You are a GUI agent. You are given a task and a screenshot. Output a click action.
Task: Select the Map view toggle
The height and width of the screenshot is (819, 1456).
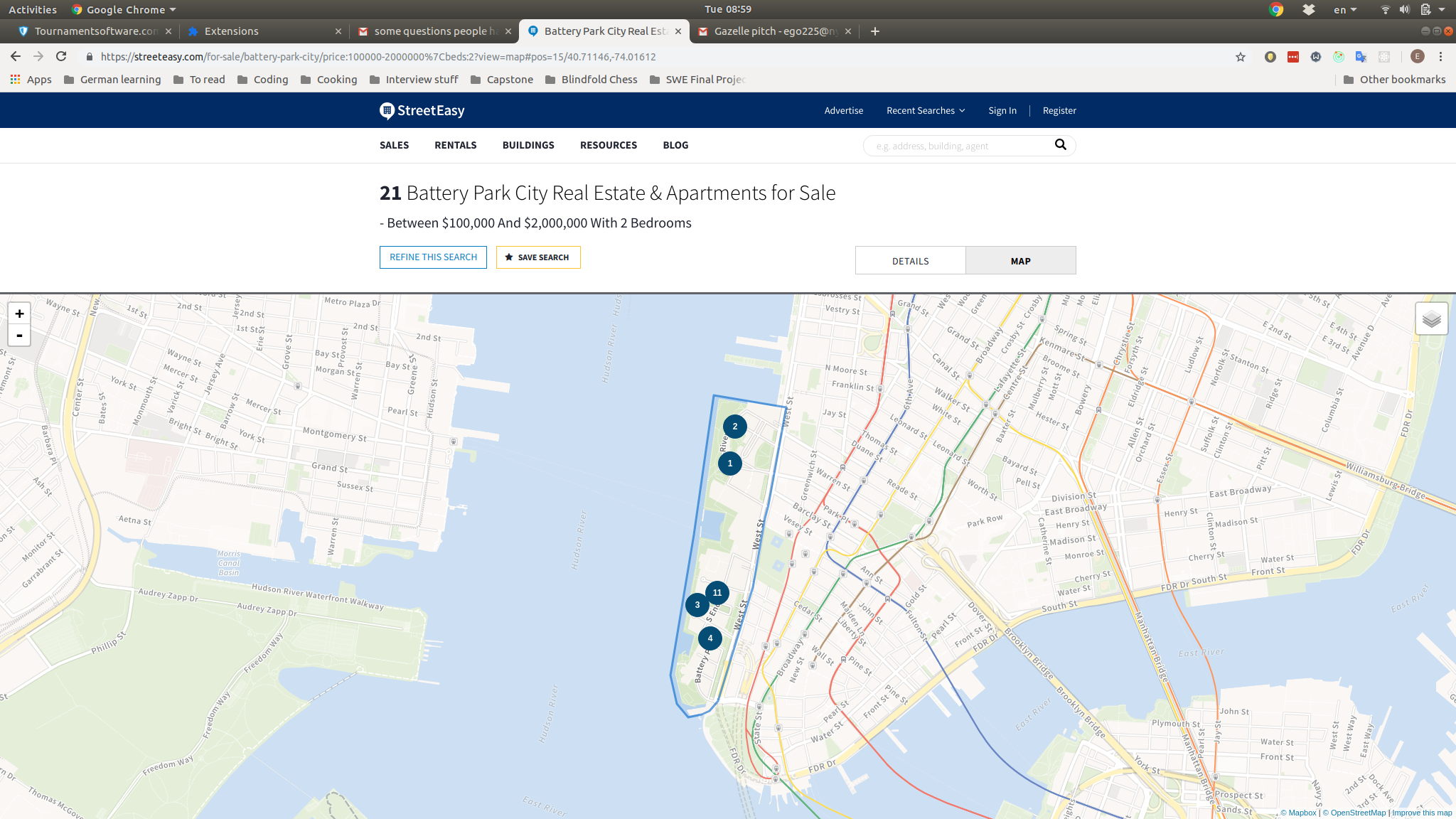pos(1020,261)
